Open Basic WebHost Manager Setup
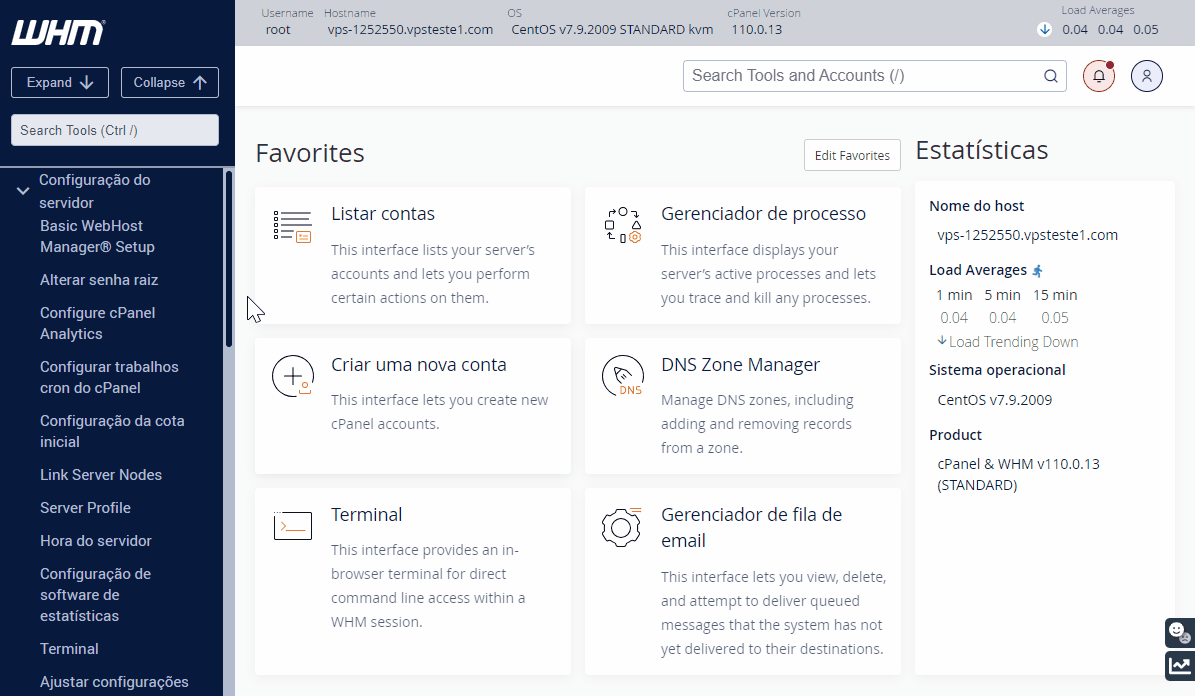 click(x=98, y=236)
